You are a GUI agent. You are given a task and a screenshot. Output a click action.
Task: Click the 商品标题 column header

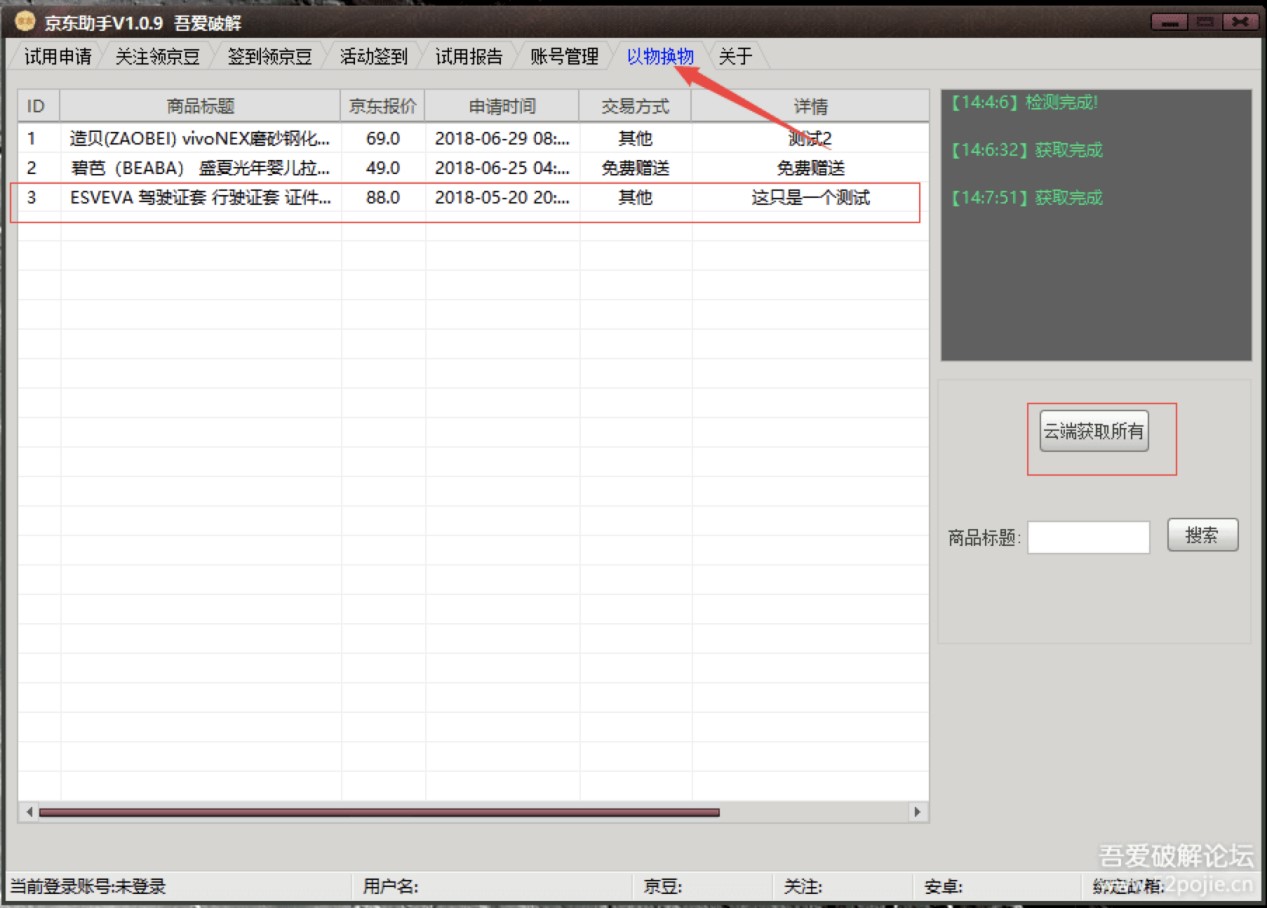[x=200, y=106]
